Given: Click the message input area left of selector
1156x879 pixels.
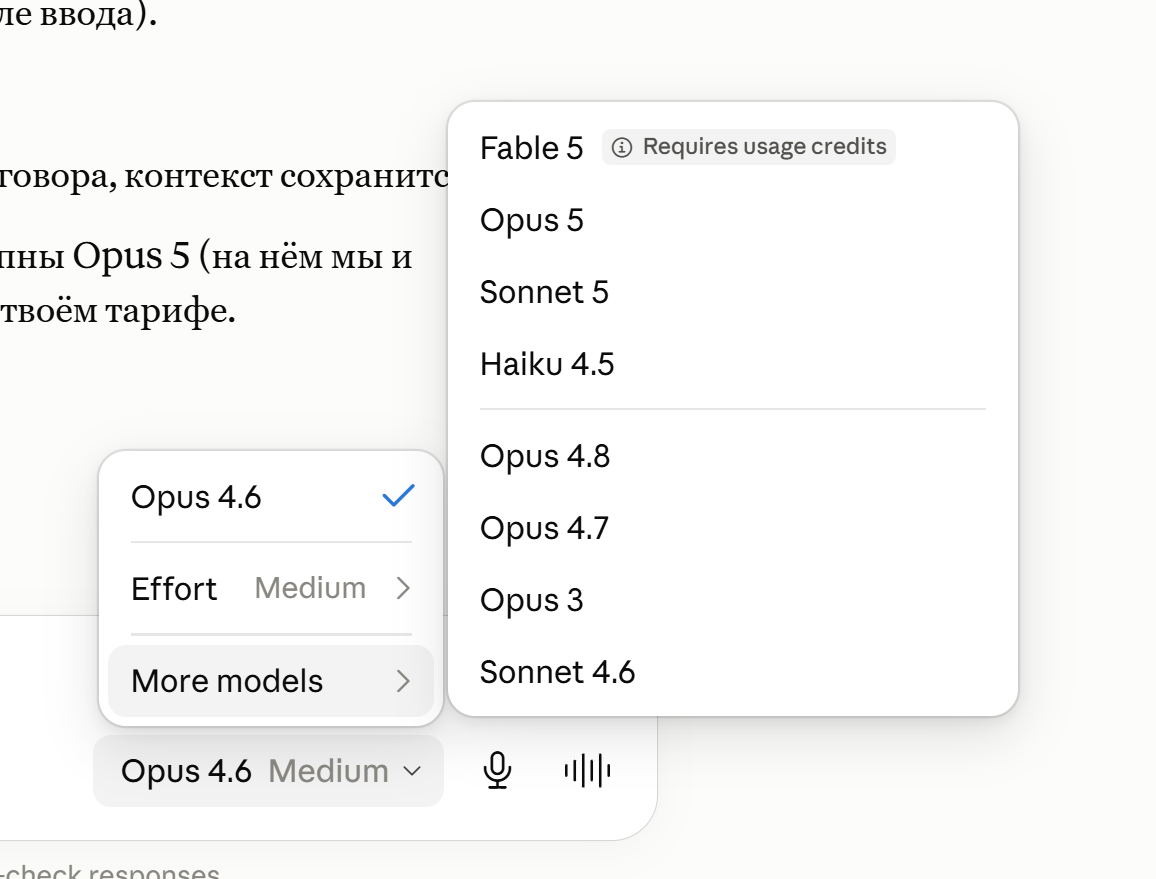Looking at the screenshot, I should (44, 771).
